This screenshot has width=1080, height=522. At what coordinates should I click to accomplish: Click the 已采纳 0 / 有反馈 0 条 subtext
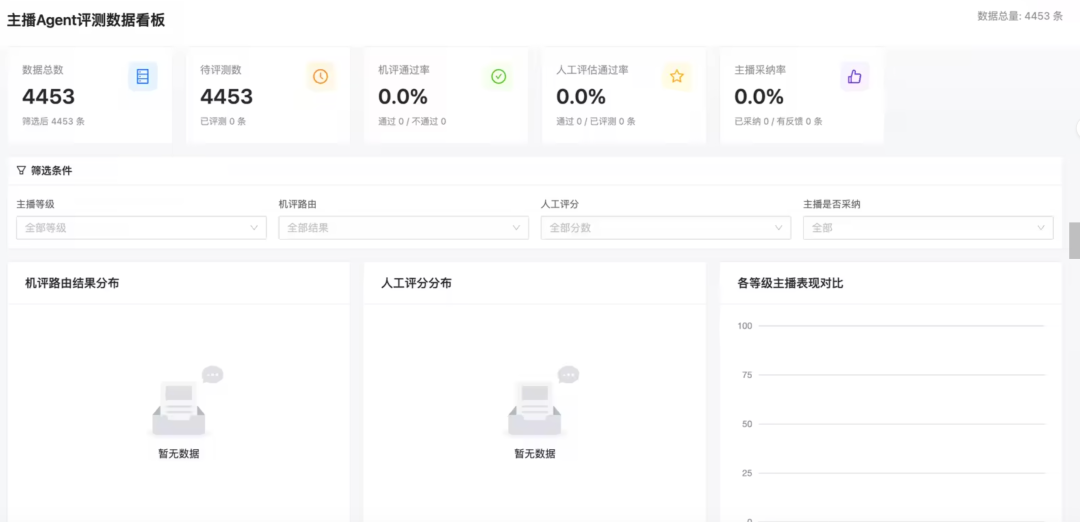pyautogui.click(x=778, y=121)
